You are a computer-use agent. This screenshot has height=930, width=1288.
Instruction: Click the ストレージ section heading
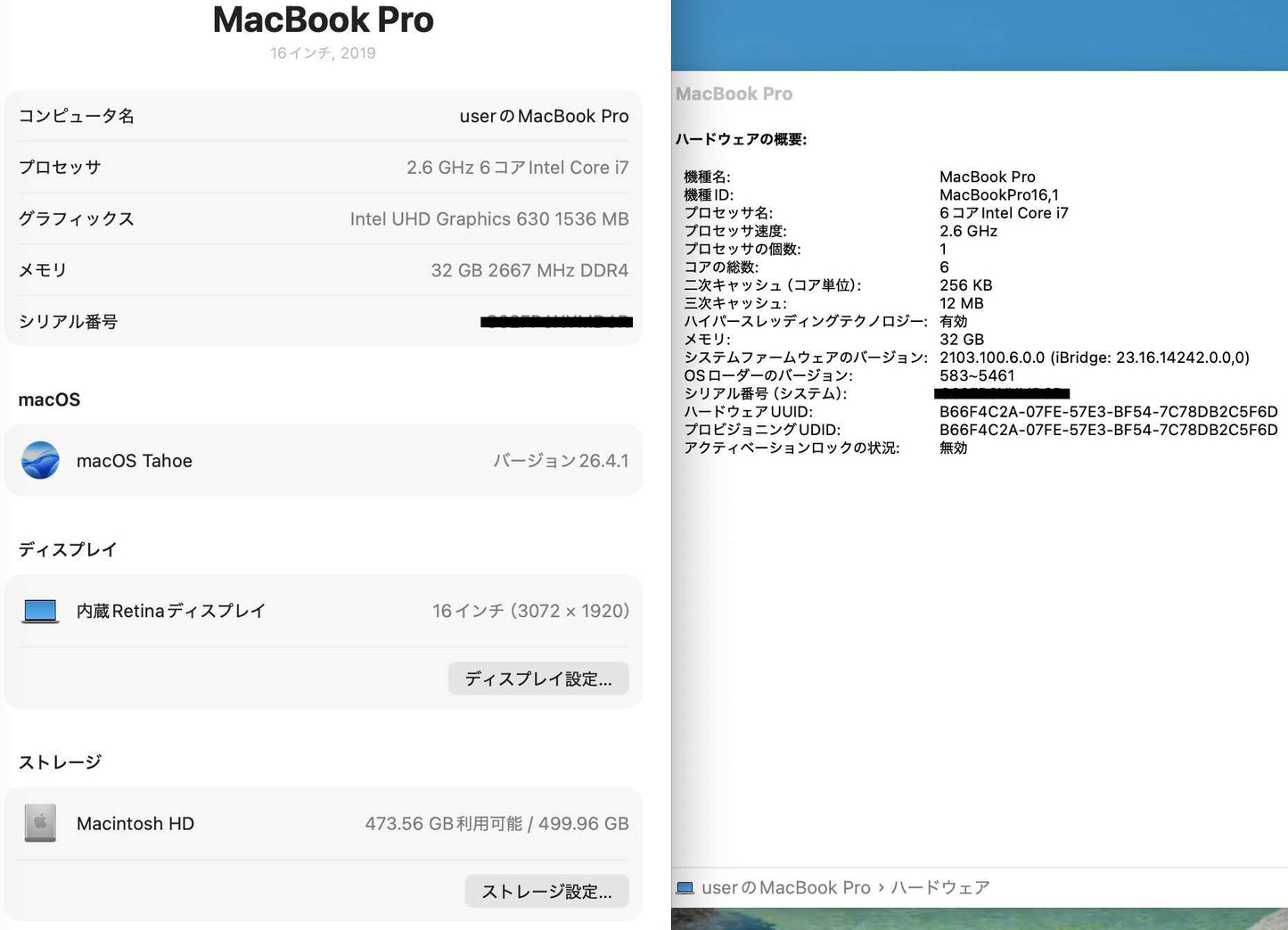coord(60,762)
